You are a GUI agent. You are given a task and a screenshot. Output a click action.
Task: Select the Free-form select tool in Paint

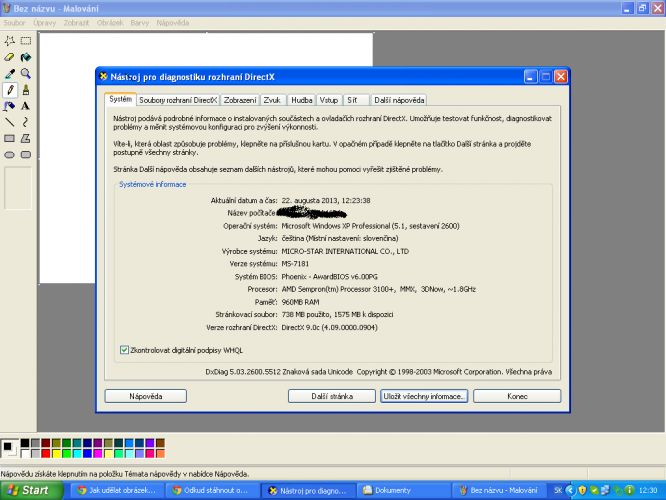click(9, 41)
